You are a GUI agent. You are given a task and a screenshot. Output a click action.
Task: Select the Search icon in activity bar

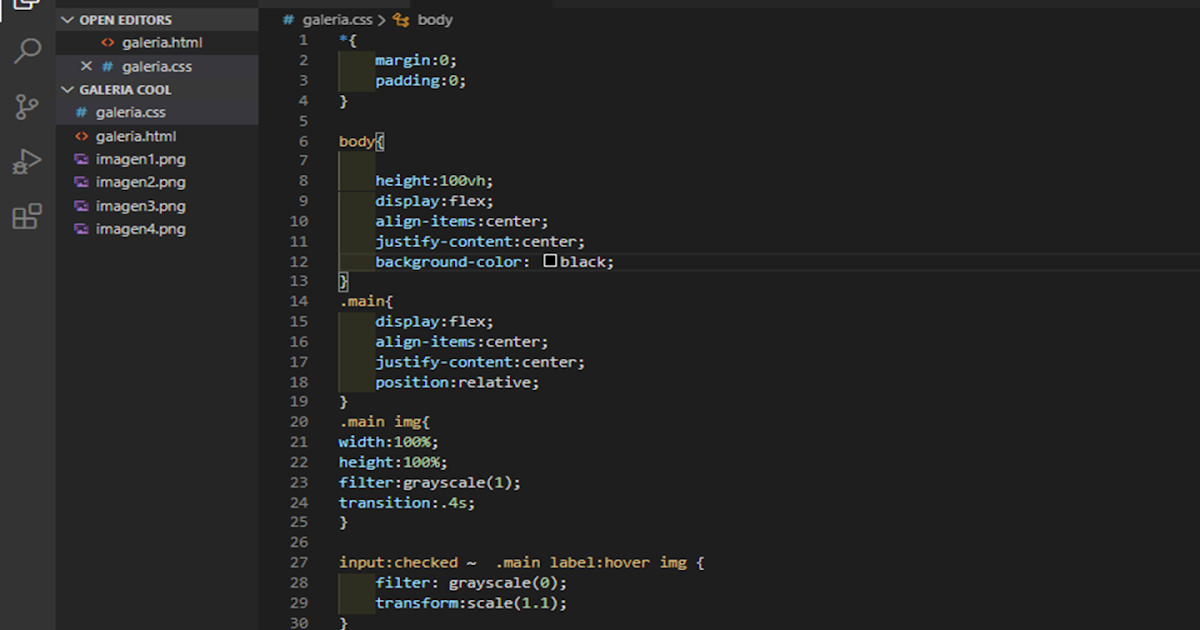pyautogui.click(x=27, y=50)
